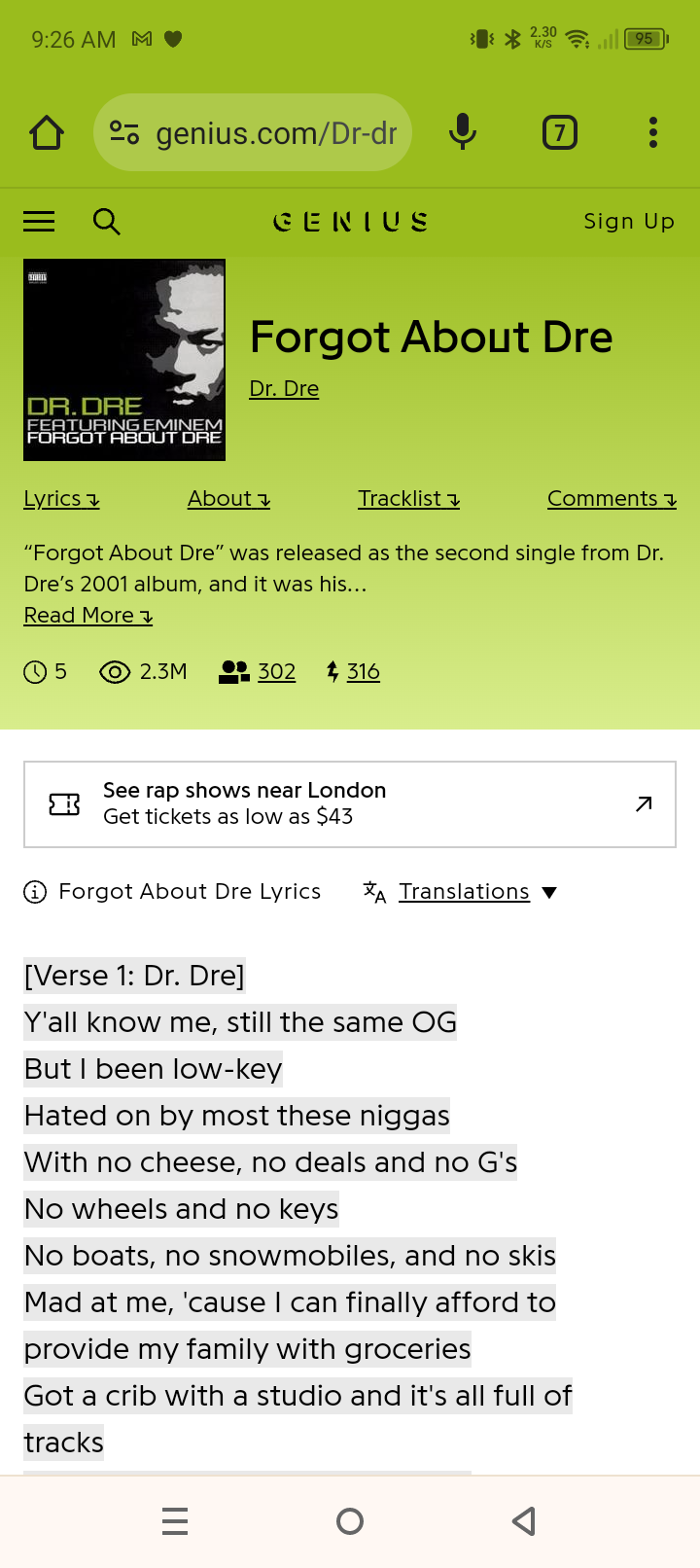
Task: Activate voice search microphone icon
Action: coord(463,132)
